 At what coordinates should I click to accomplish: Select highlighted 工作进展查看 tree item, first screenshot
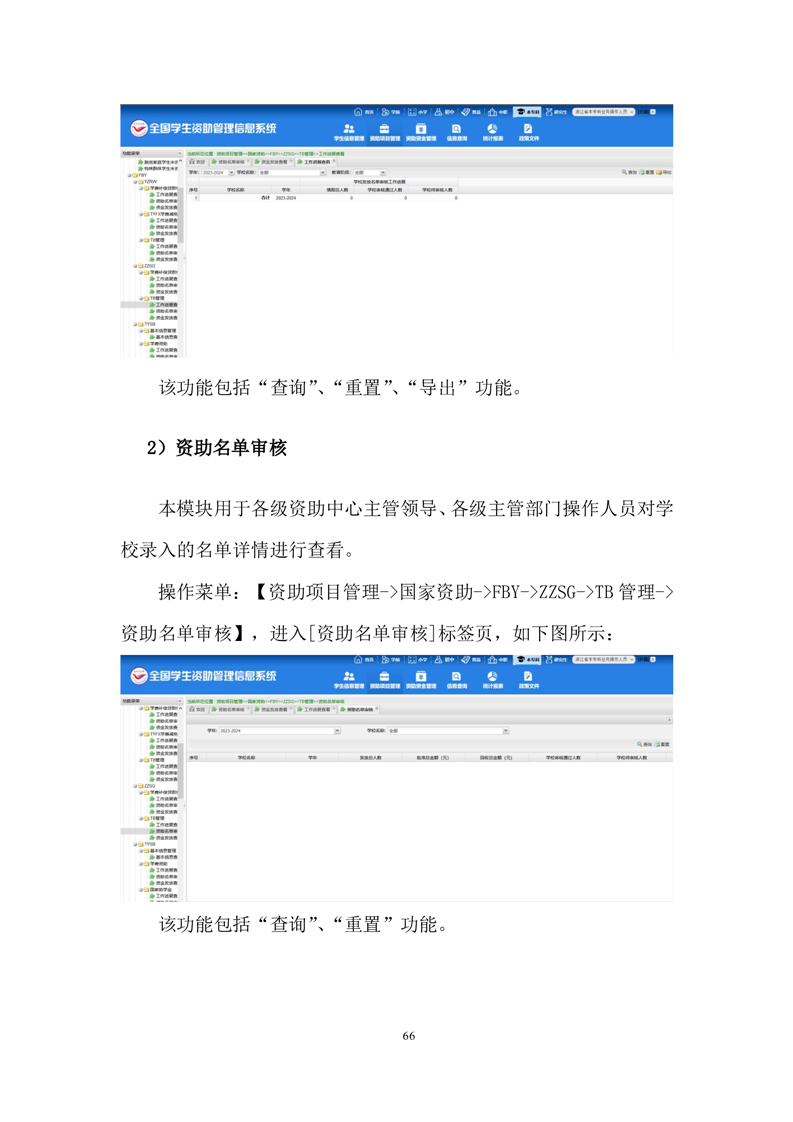(x=163, y=305)
